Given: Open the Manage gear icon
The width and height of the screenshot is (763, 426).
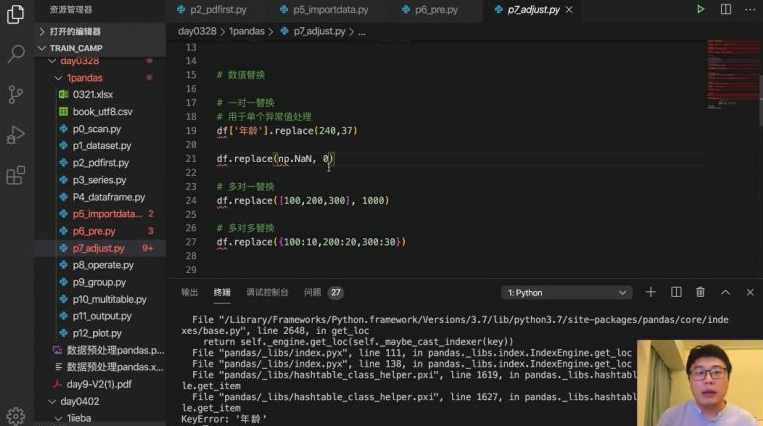Looking at the screenshot, I should click(16, 416).
